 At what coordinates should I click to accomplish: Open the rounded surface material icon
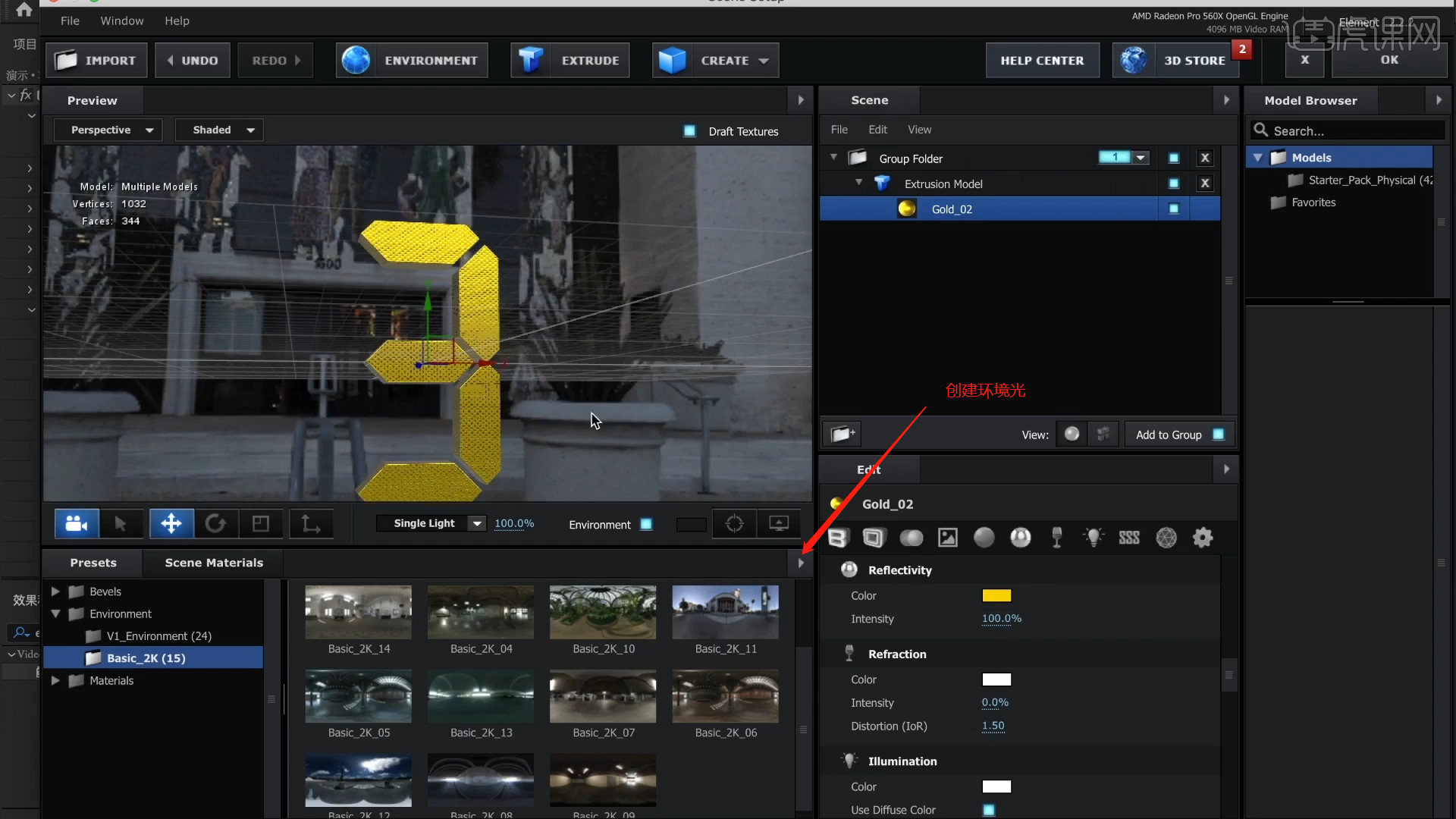[911, 538]
